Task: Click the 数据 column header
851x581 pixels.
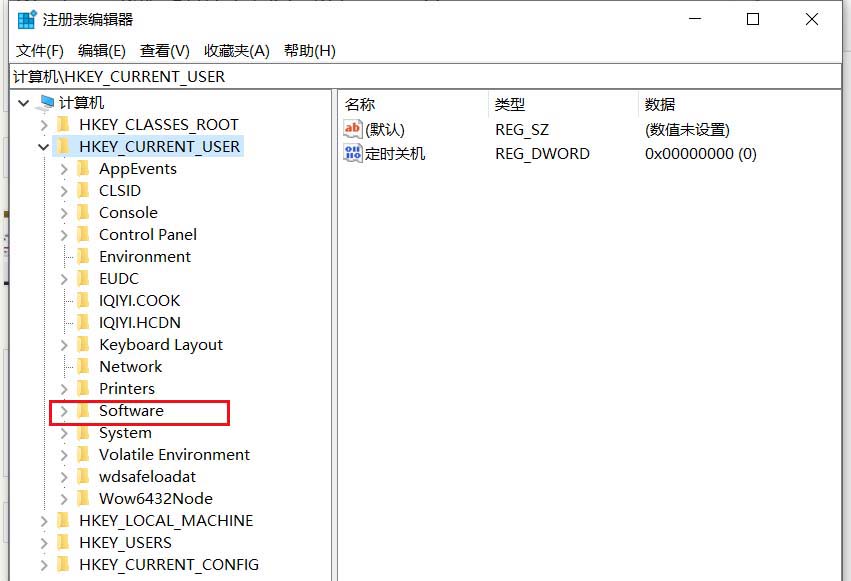Action: (659, 104)
